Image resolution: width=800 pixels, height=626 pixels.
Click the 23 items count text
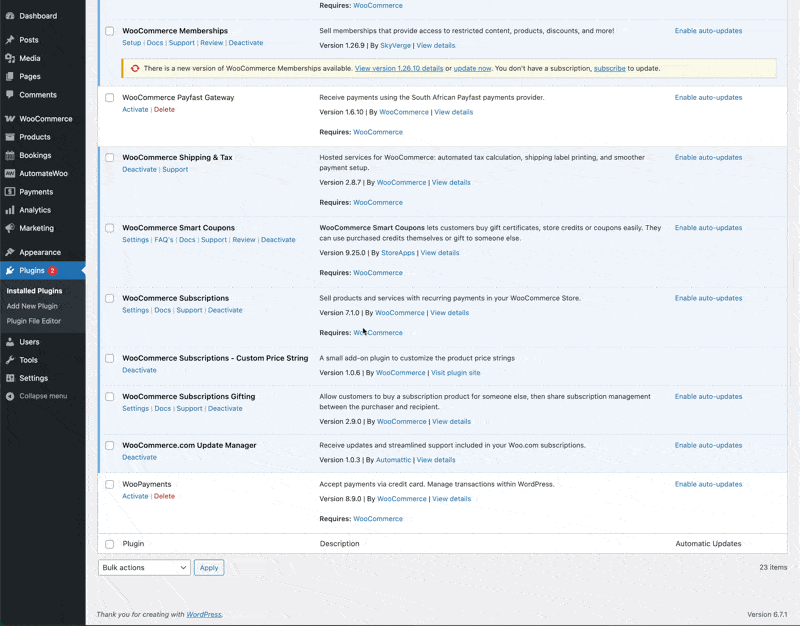pos(773,567)
